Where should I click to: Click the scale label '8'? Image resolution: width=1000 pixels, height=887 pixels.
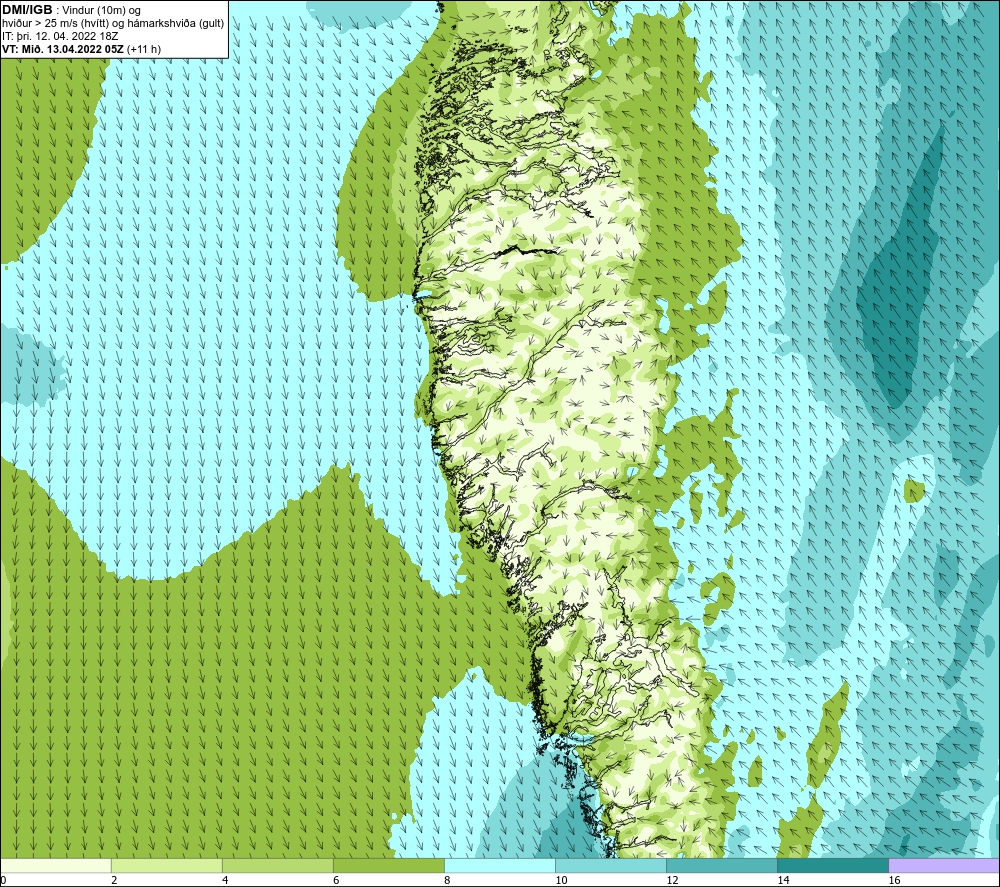pos(447,880)
